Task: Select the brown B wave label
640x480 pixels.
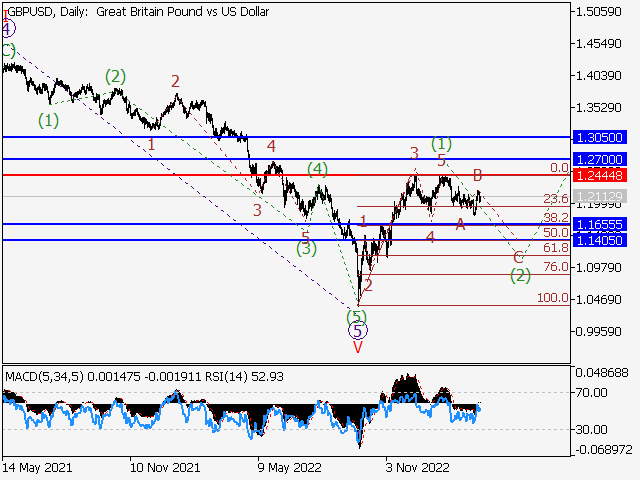Action: click(478, 176)
